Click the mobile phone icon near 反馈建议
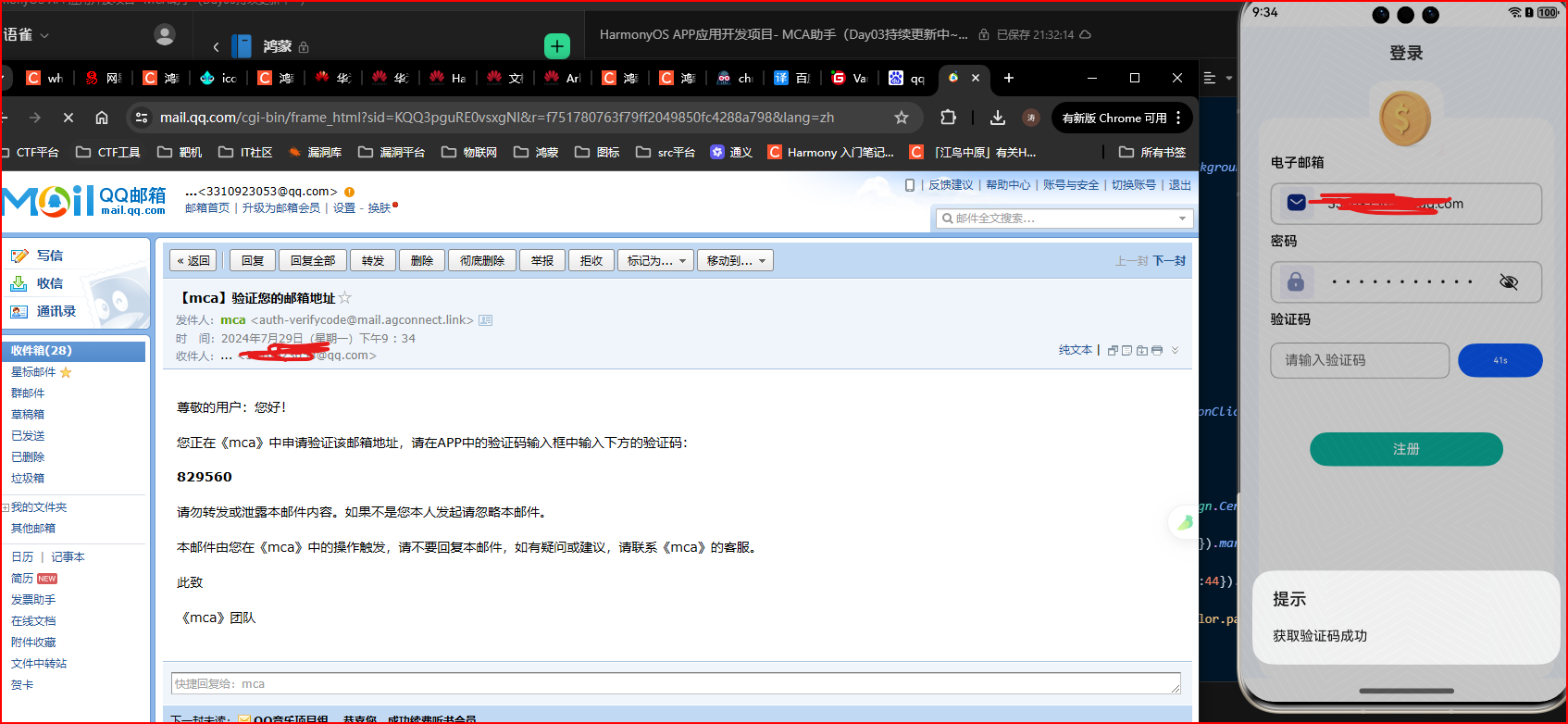Screen dimensions: 1568x724 (x=910, y=185)
